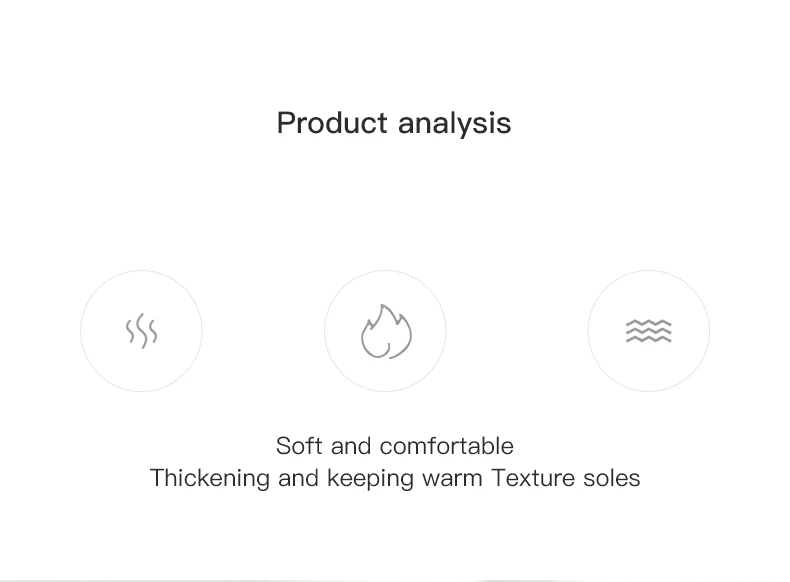Image resolution: width=790 pixels, height=582 pixels.
Task: Select the circle outline around the steam icon
Action: pos(141,331)
